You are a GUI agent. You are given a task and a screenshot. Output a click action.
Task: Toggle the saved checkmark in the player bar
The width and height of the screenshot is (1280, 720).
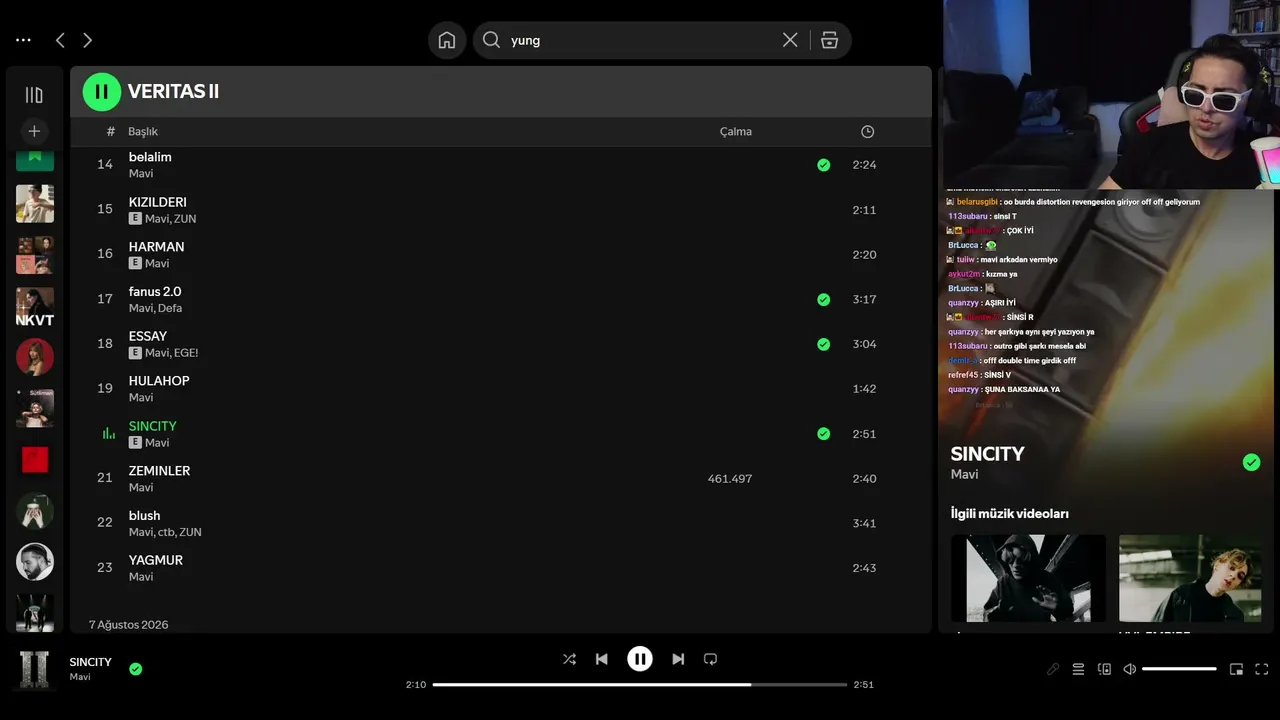click(x=136, y=669)
